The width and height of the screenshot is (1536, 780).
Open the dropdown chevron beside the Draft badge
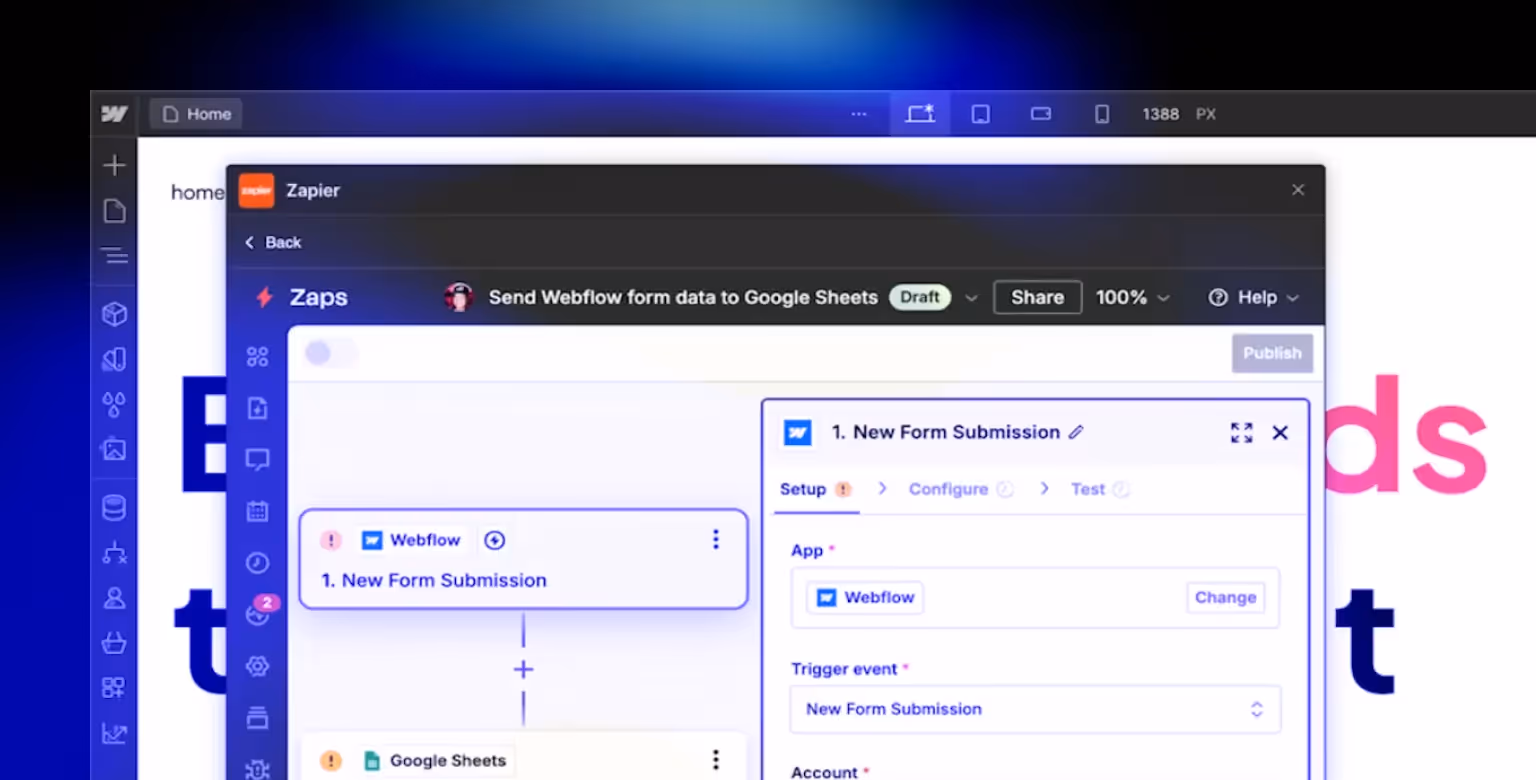point(971,297)
